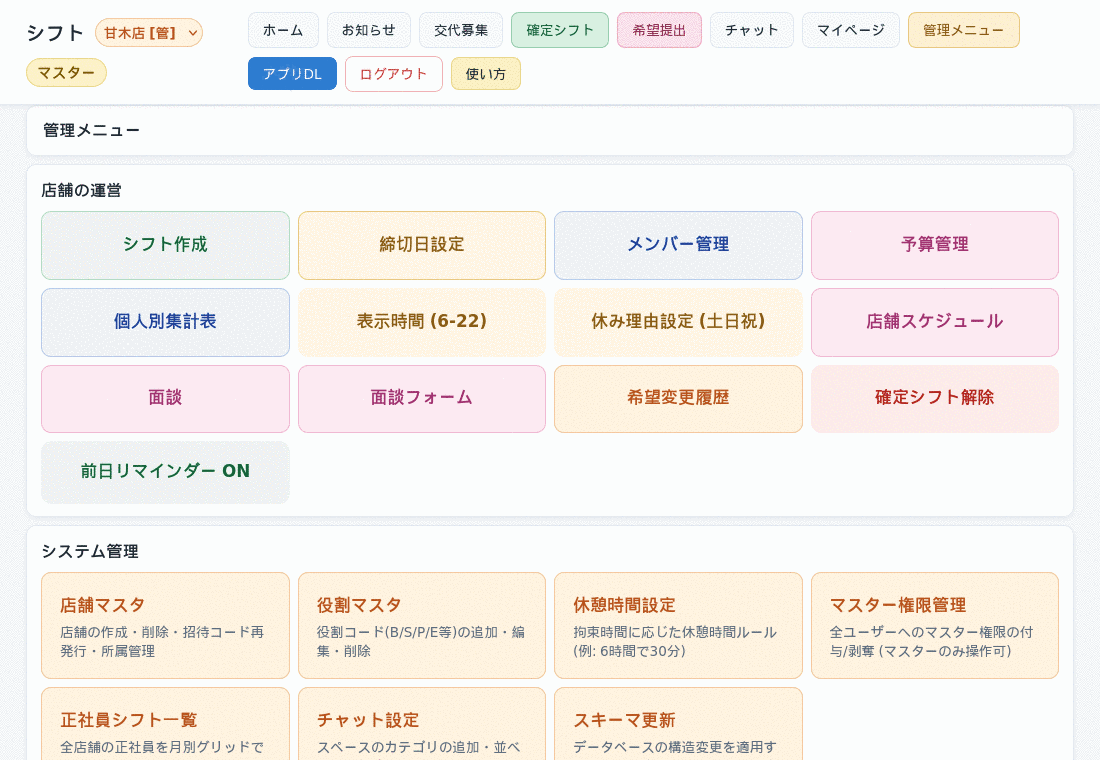The height and width of the screenshot is (760, 1100).
Task: Open the スキーマ更新 card
Action: (678, 724)
